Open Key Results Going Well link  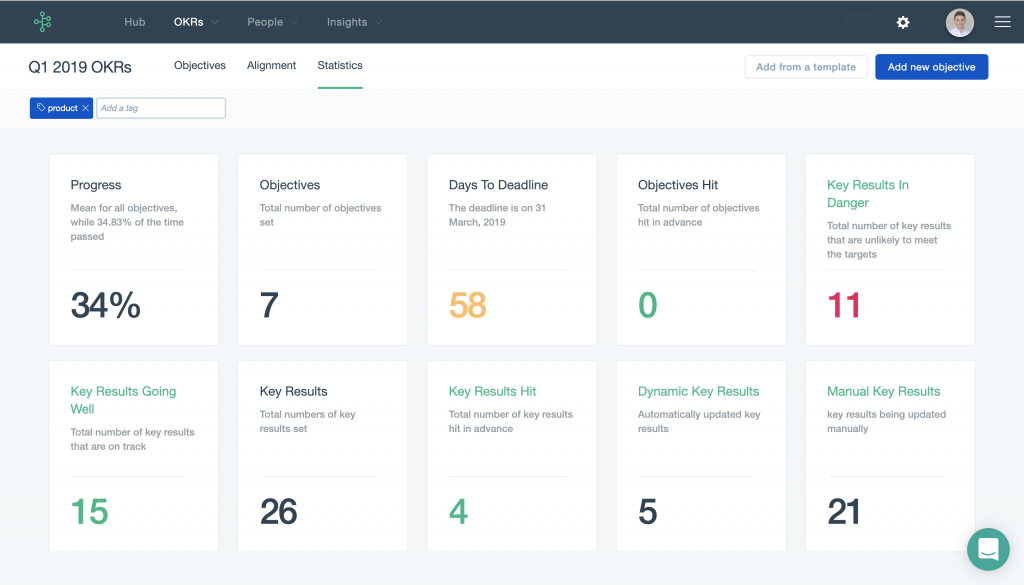[123, 400]
